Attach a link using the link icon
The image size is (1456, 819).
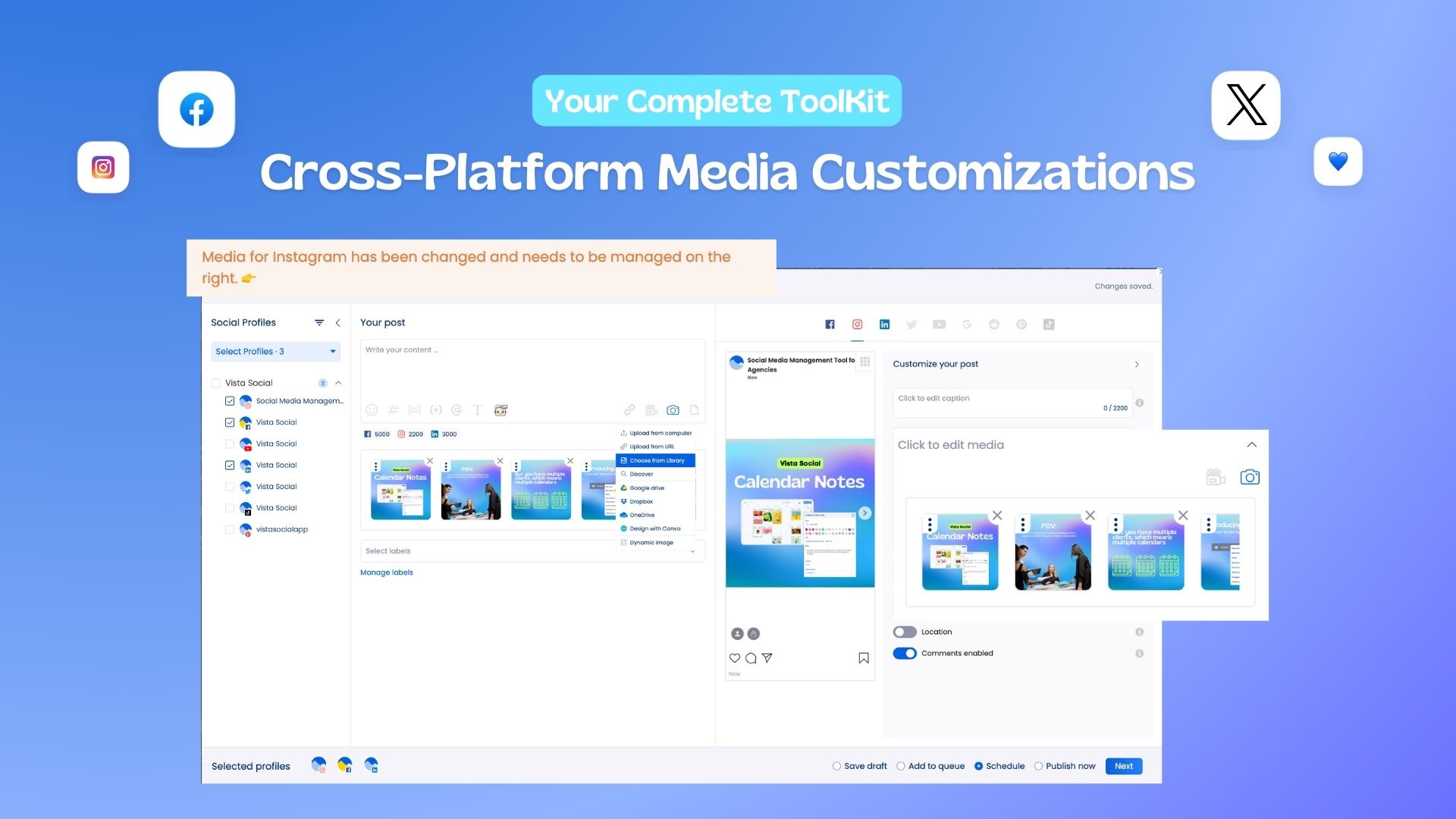point(629,409)
